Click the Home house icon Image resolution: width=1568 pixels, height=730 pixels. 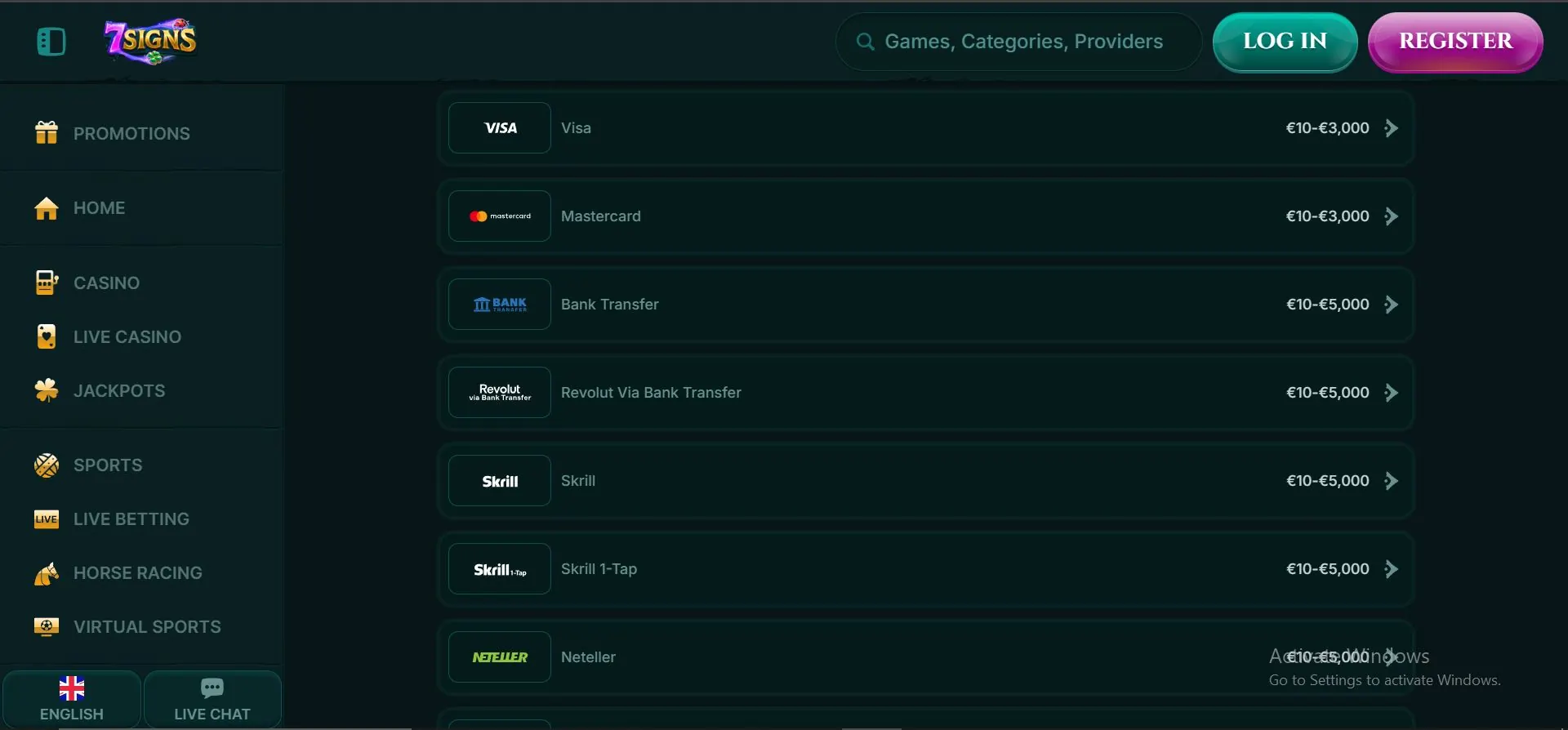[47, 208]
